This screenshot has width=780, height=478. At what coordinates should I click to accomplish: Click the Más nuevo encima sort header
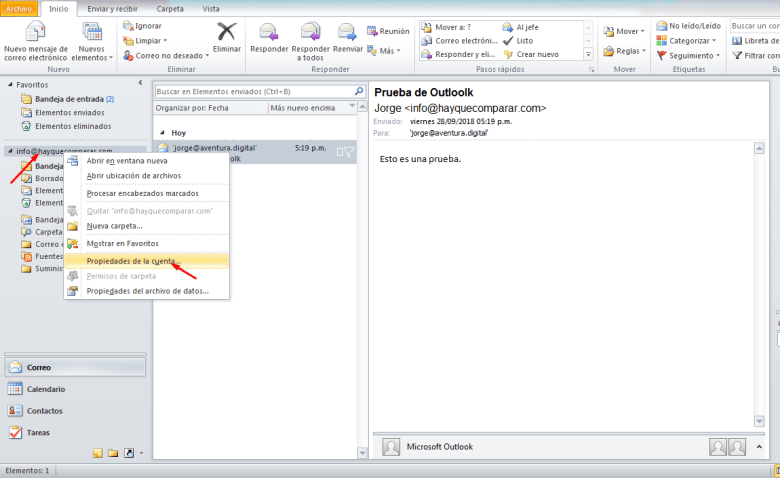coord(308,107)
